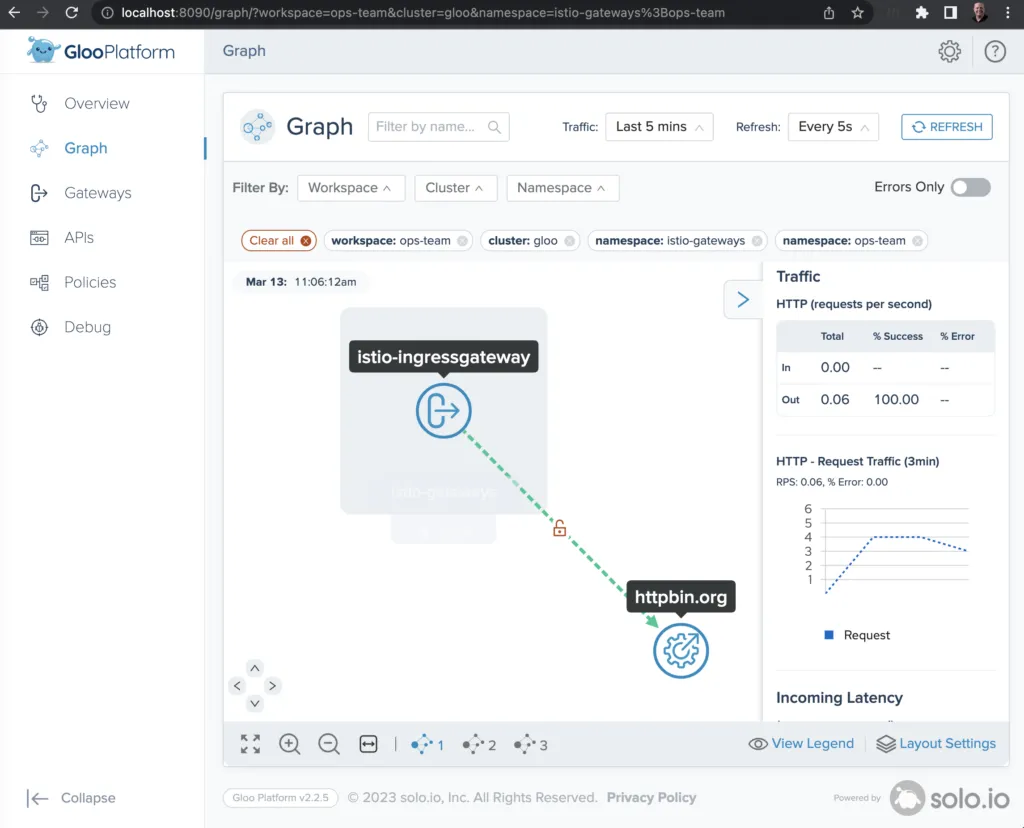Click the Mar 13 timestamp label
This screenshot has width=1024, height=828.
pos(301,282)
